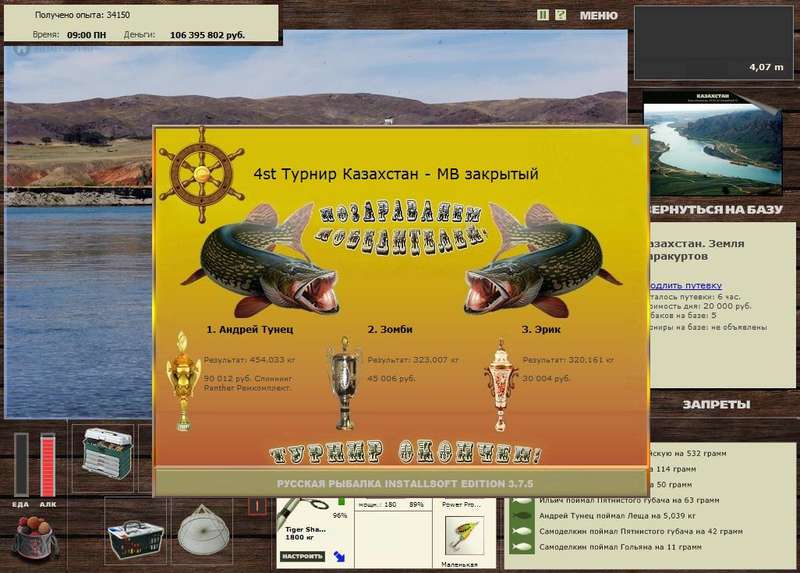Select the small spinner lure thumbnail

[x=464, y=535]
